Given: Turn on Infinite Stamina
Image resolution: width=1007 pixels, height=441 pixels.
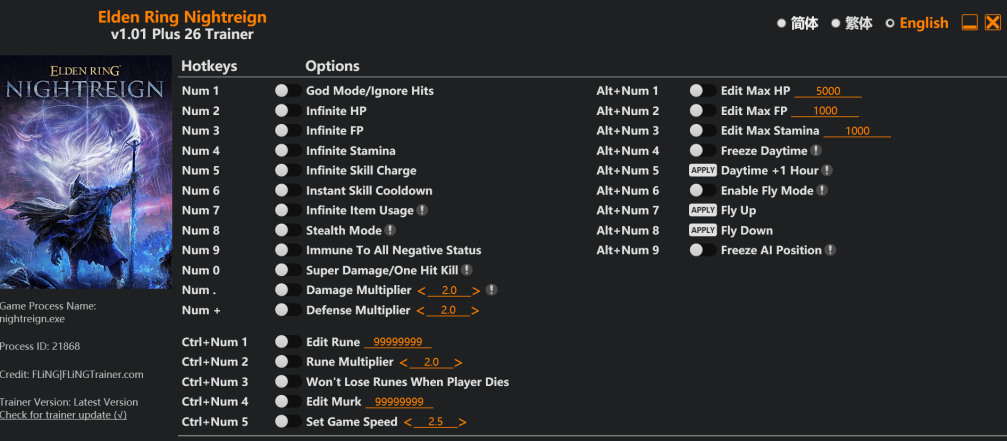Looking at the screenshot, I should coord(288,150).
